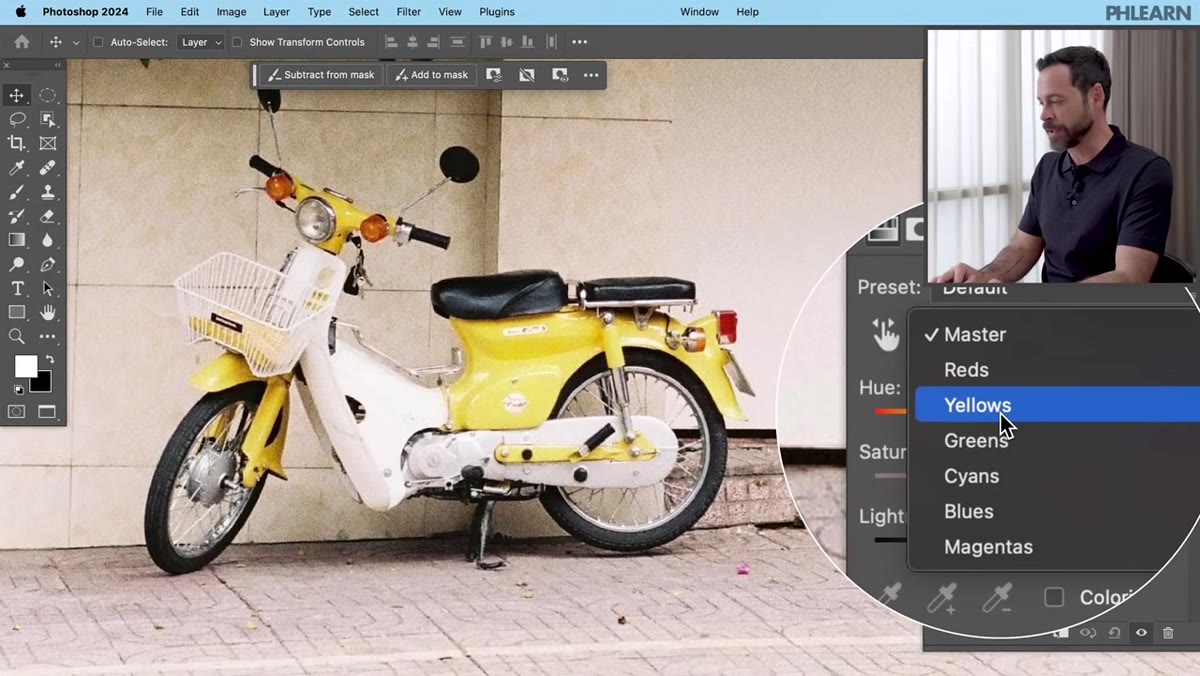Select the Clone Stamp tool

47,192
